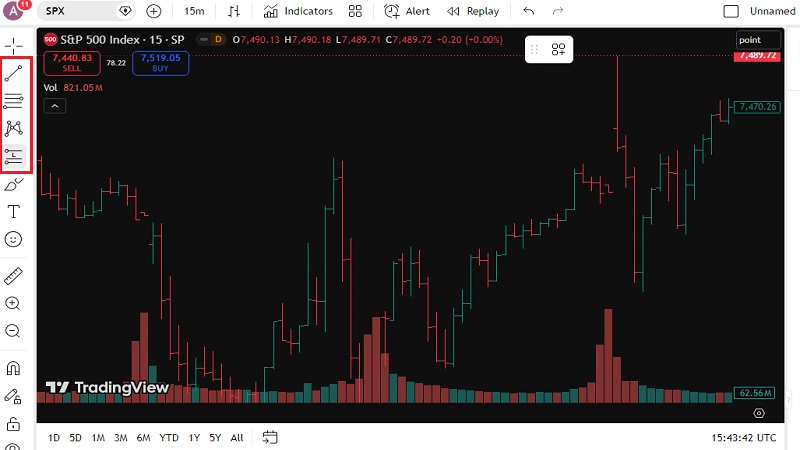Select the Measure ruler tool
The image size is (800, 450).
(13, 276)
